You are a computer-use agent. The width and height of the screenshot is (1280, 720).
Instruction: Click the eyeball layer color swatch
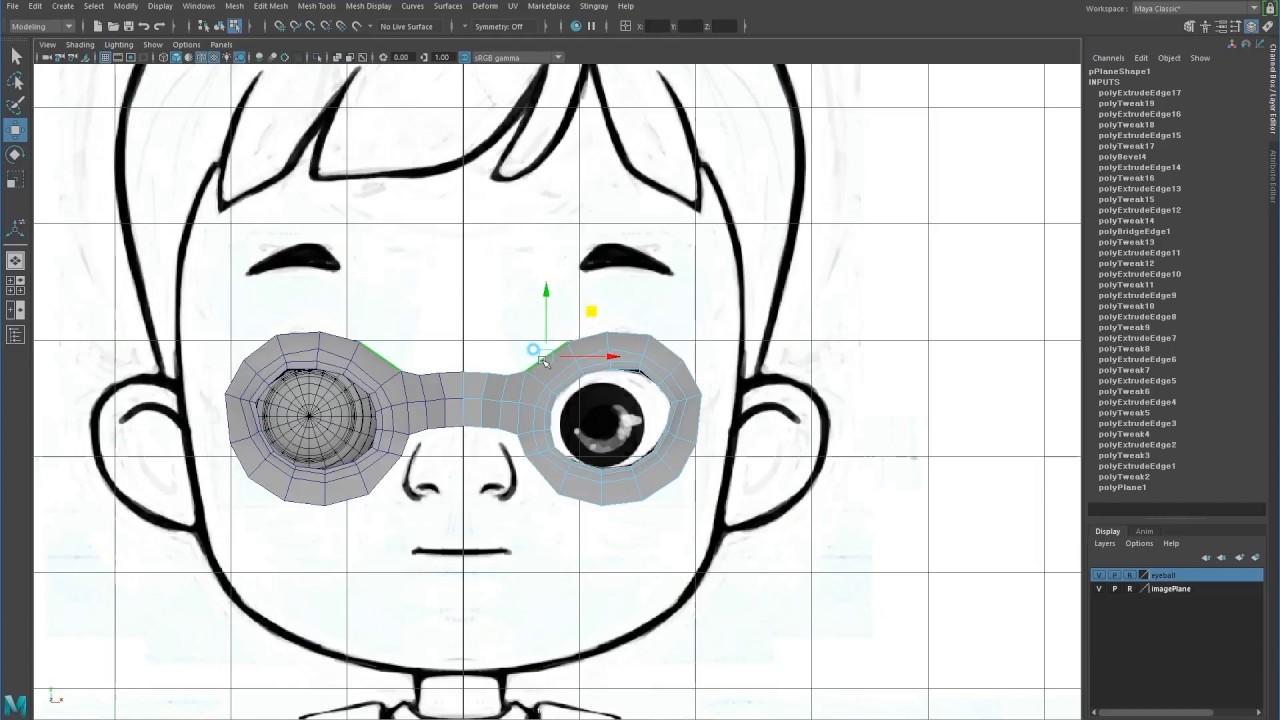point(1144,575)
